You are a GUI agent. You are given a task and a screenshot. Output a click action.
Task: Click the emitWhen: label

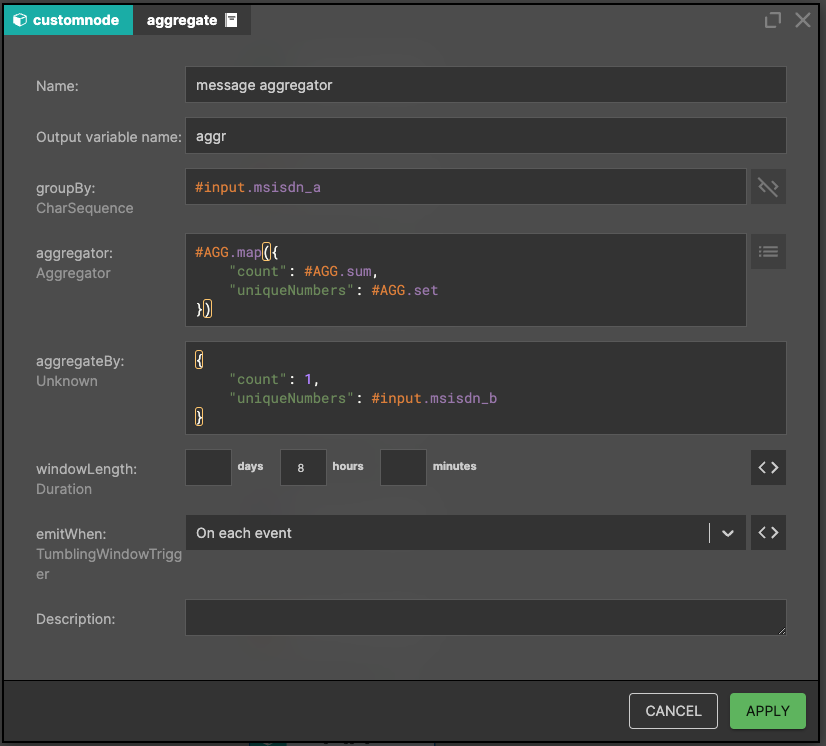(71, 534)
